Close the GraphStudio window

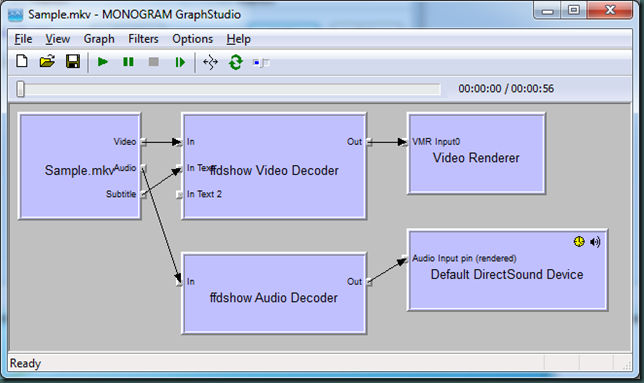[x=610, y=10]
